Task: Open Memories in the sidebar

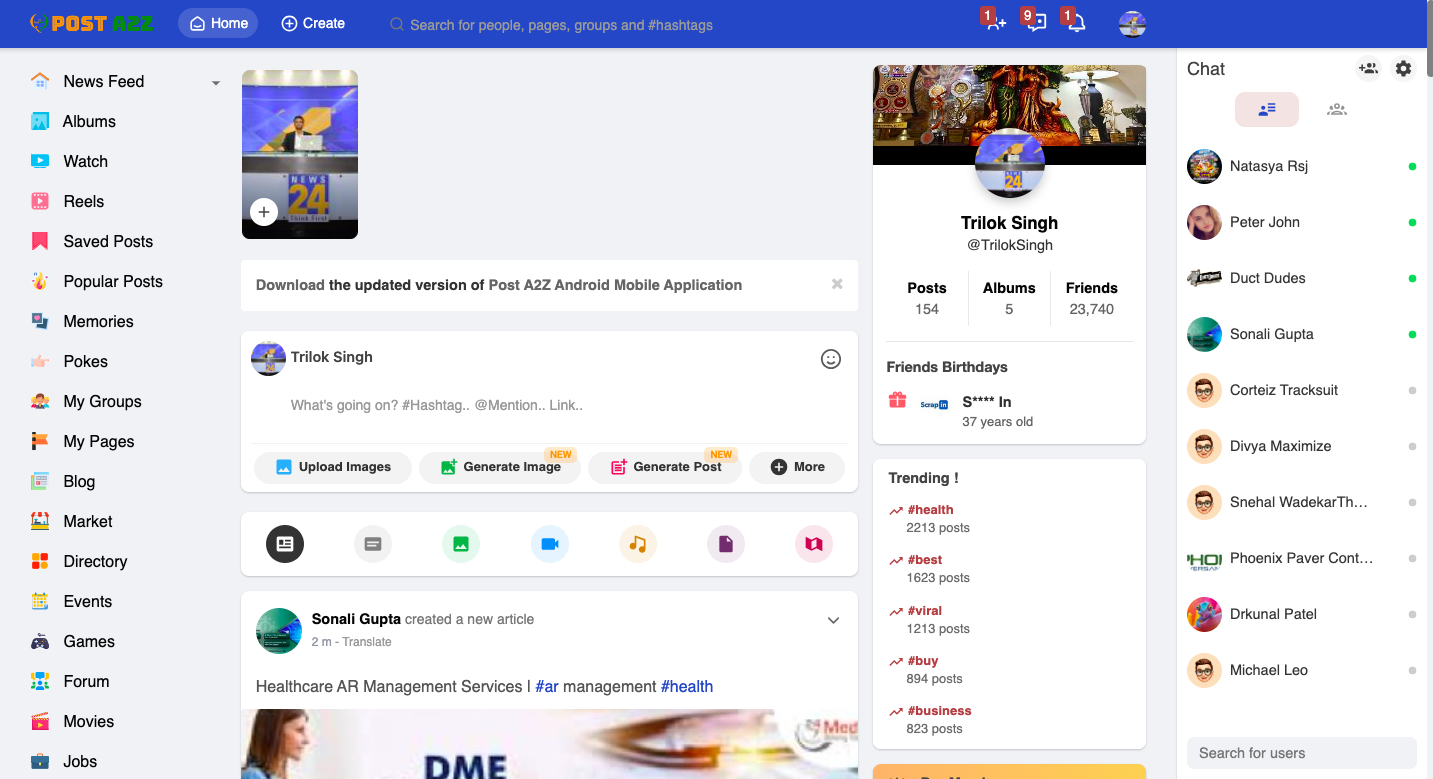Action: [x=98, y=321]
